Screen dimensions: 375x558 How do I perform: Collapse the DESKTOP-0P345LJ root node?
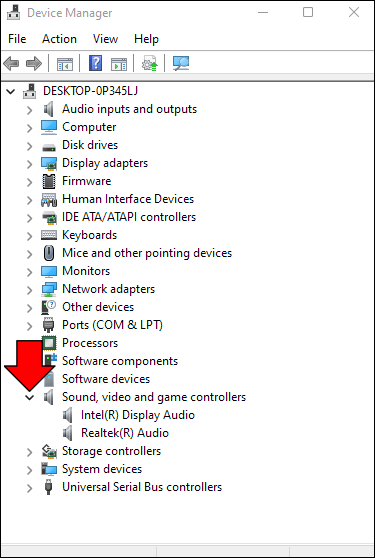tap(11, 91)
